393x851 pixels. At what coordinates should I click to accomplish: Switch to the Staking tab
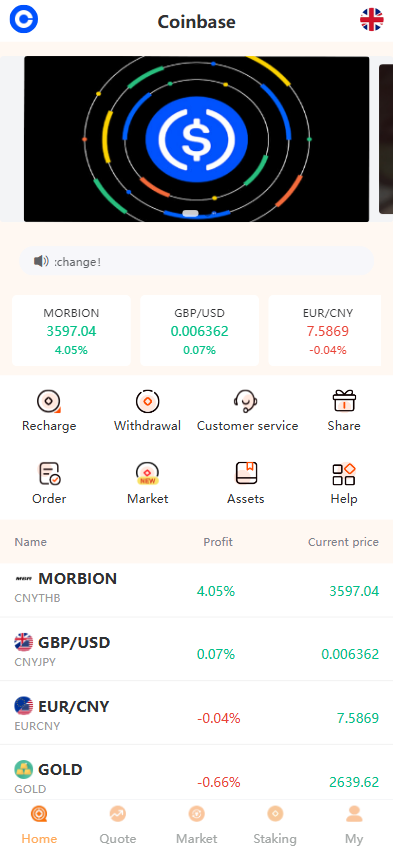(x=275, y=825)
